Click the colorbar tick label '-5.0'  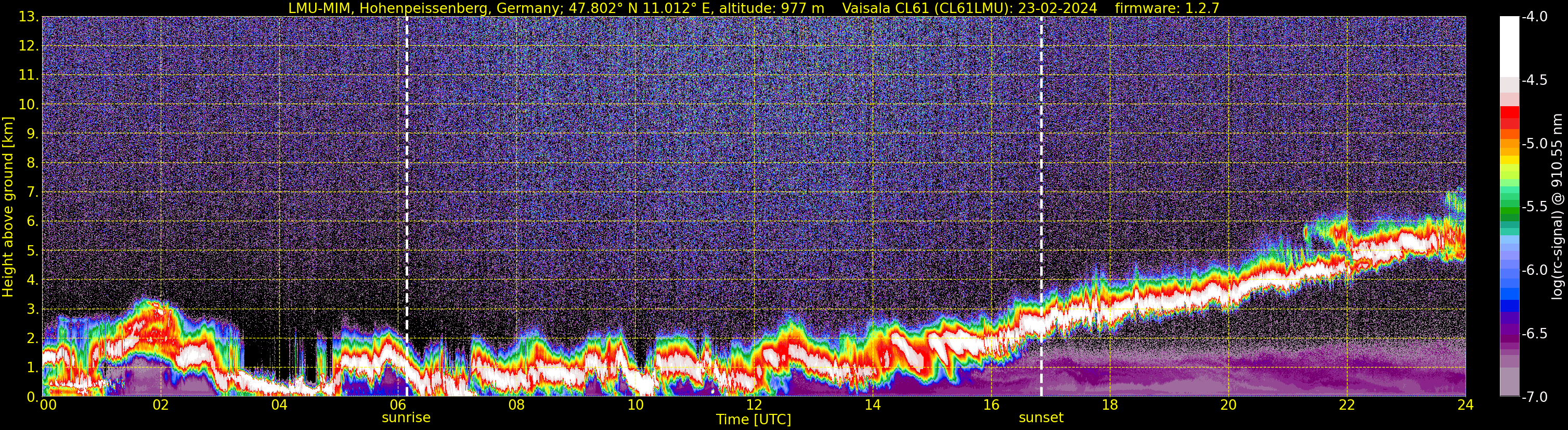pos(1534,144)
